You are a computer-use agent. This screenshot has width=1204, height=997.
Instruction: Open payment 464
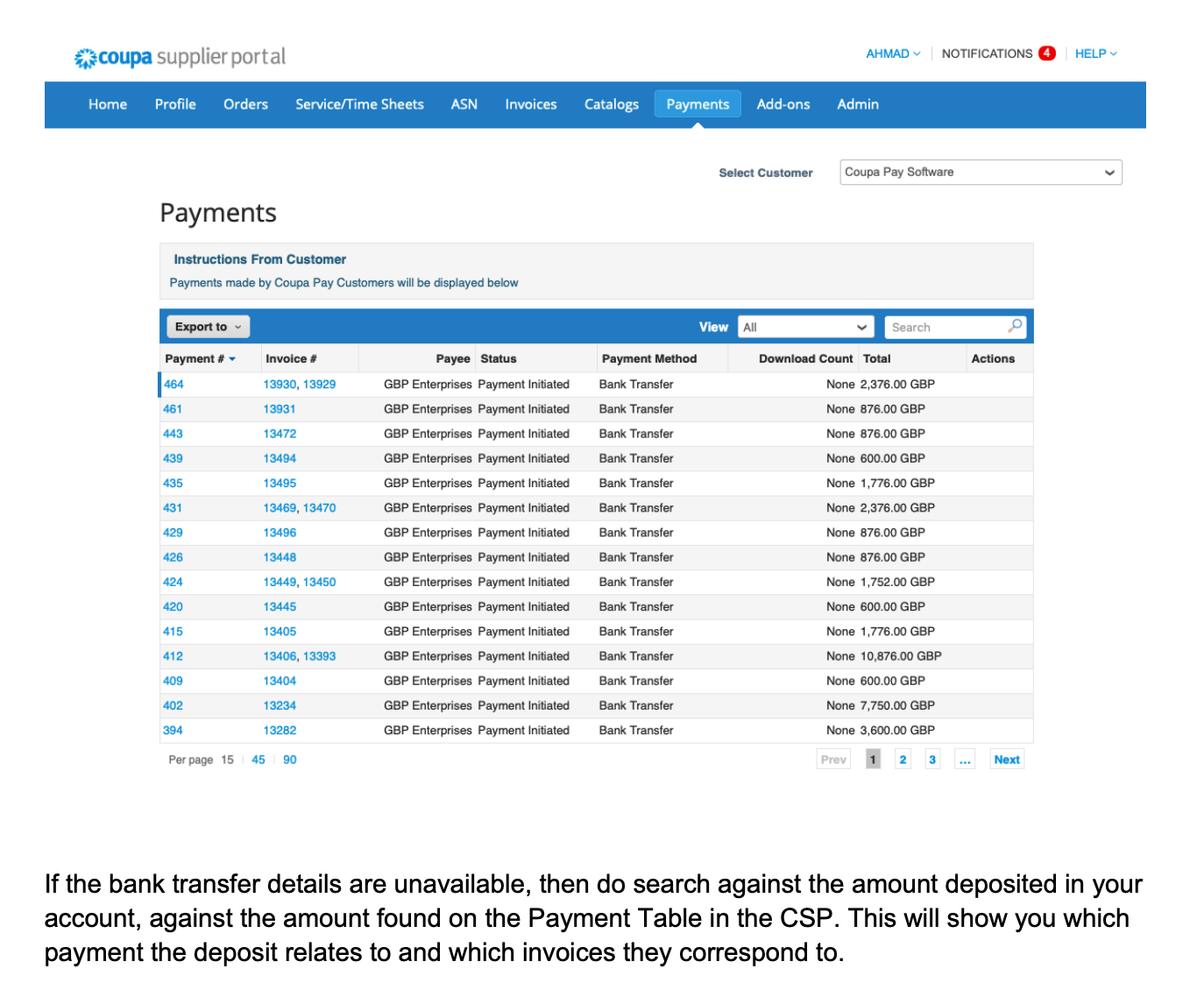(x=174, y=385)
